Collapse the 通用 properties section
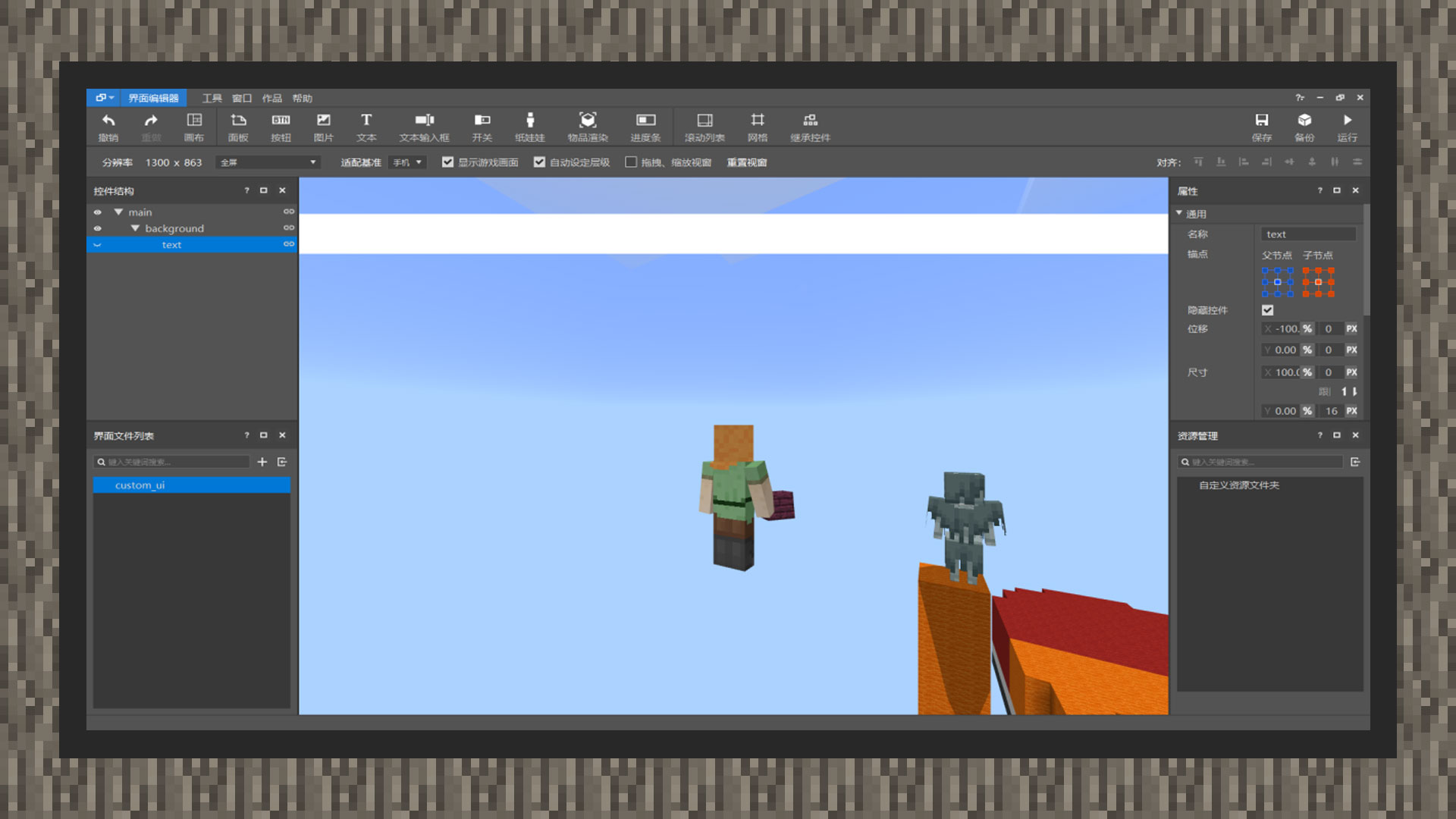1456x819 pixels. coord(1179,214)
